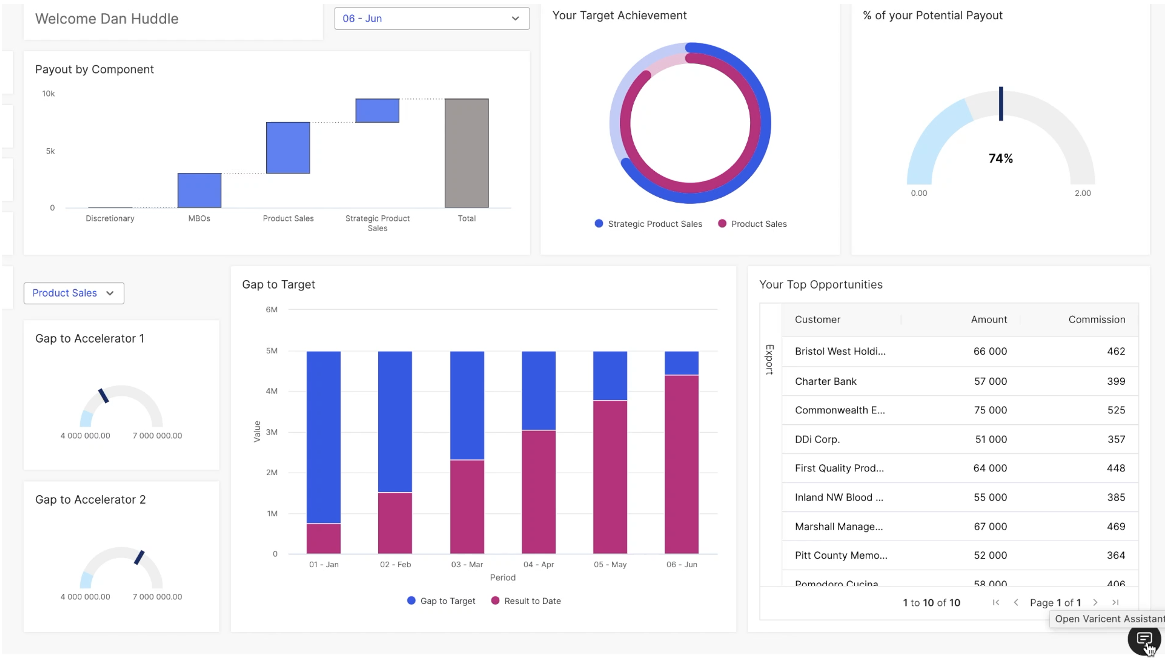Toggle the 'Gap to Target' legend entry
Viewport: 1172px width, 660px height.
pyautogui.click(x=441, y=601)
